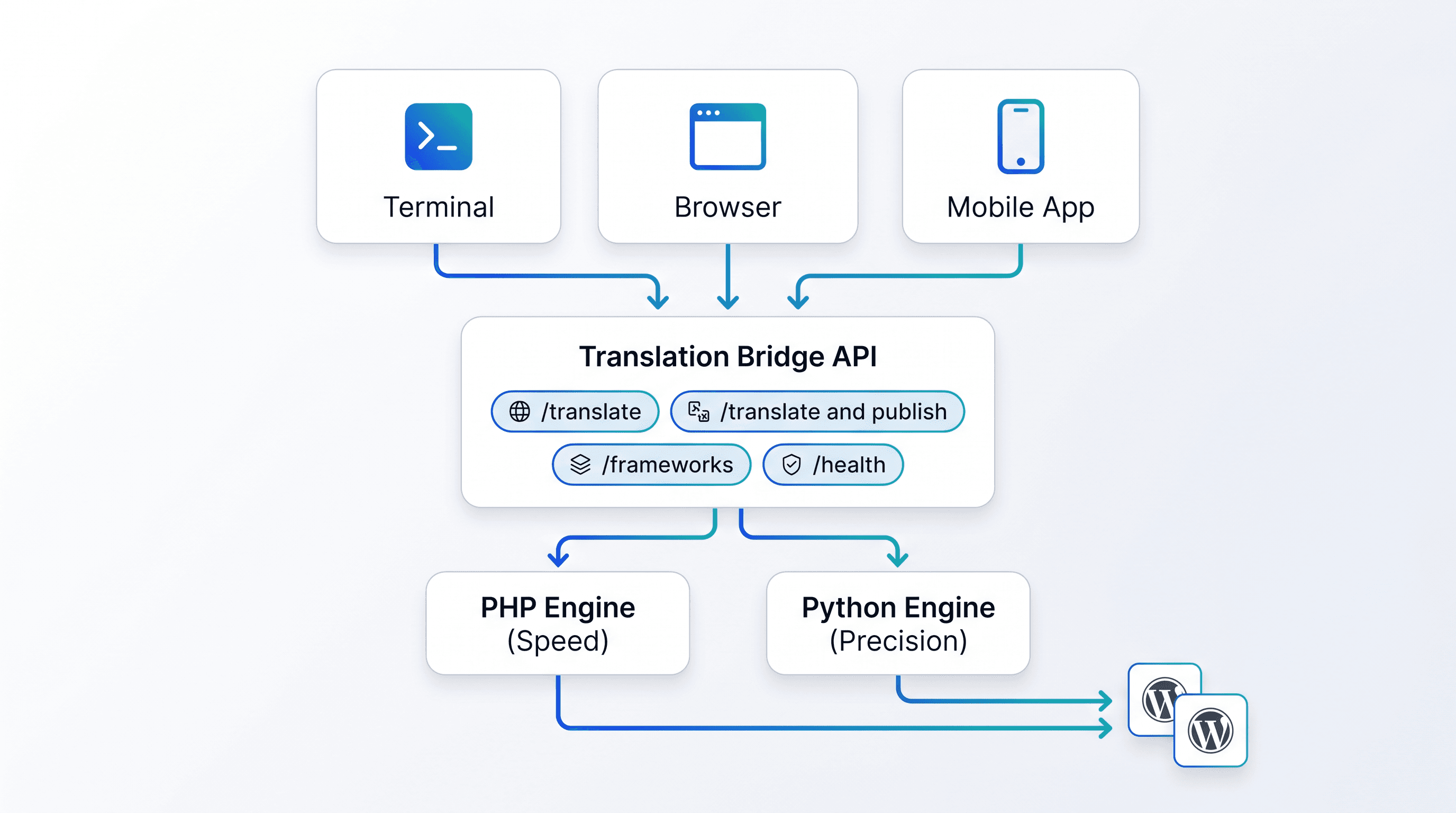Click the Mobile App phone icon
Screen dimensions: 1456x813
(1020, 136)
